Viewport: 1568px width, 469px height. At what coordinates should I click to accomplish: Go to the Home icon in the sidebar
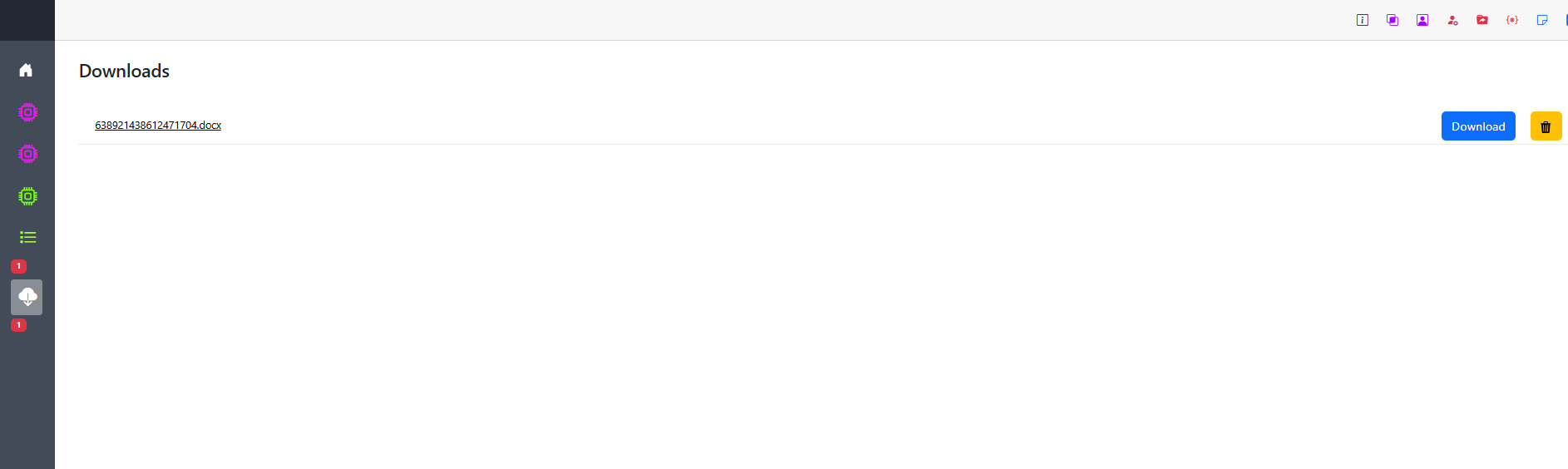click(x=26, y=70)
